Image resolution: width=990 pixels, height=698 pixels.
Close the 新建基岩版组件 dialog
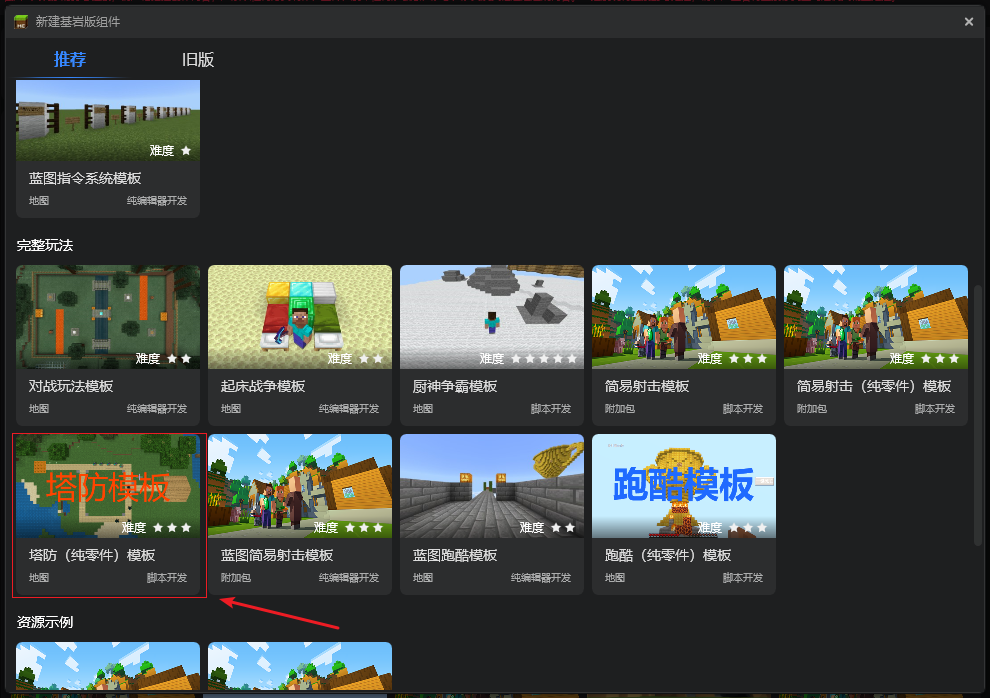(969, 22)
